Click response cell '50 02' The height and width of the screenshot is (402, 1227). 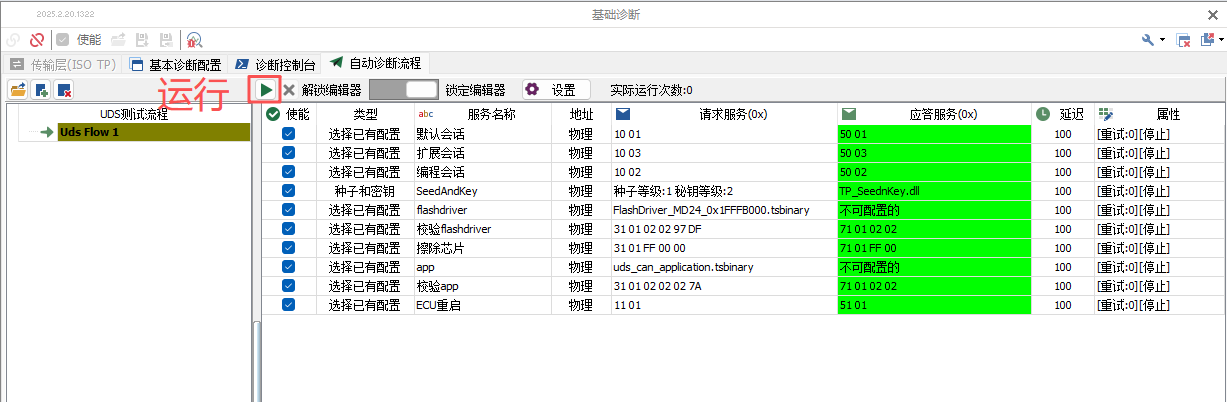934,171
